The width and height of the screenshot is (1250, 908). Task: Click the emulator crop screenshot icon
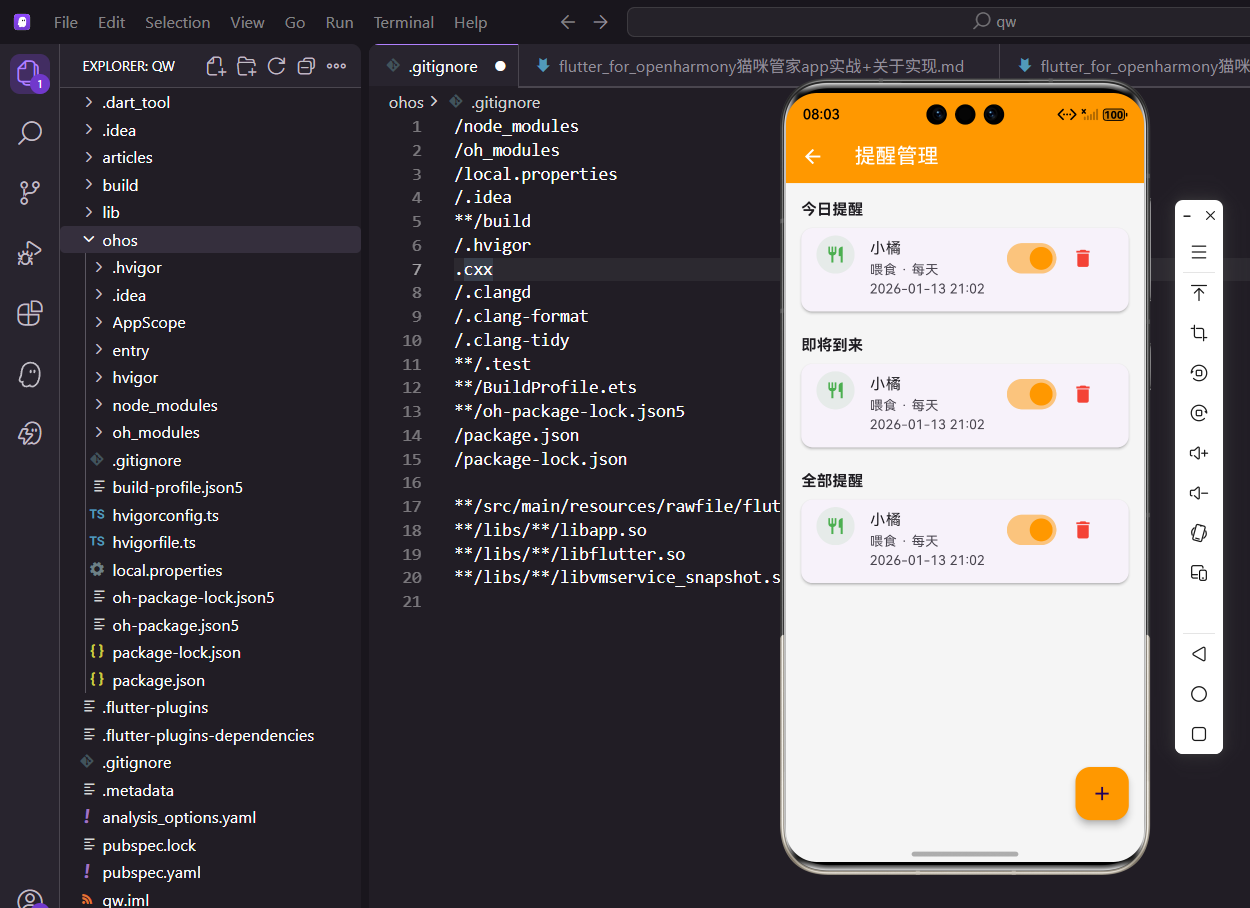[x=1199, y=333]
